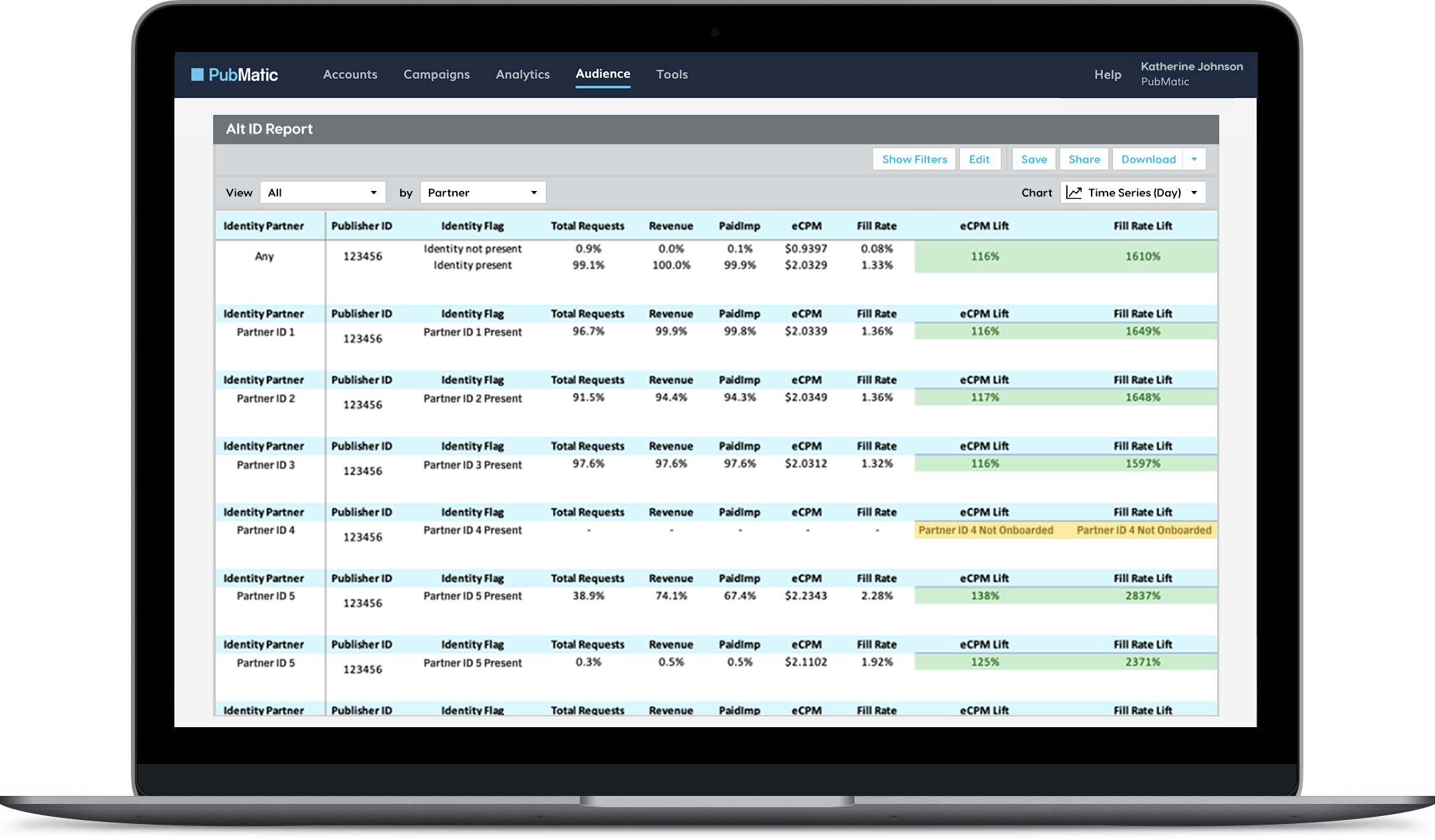
Task: Click the Help link
Action: click(x=1107, y=75)
